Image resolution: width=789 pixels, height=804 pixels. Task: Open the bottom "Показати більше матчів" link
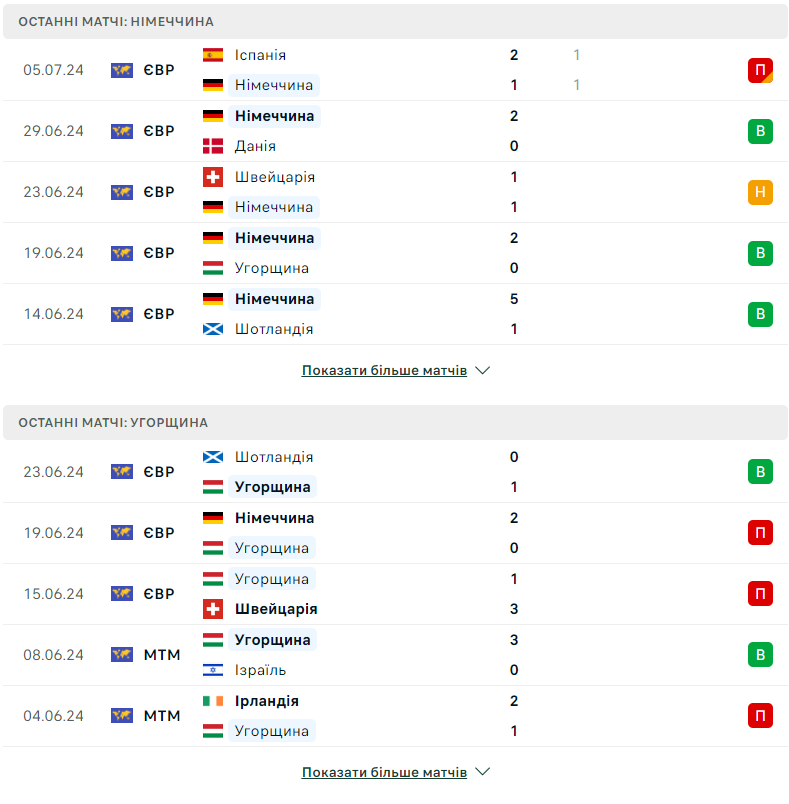coord(384,772)
